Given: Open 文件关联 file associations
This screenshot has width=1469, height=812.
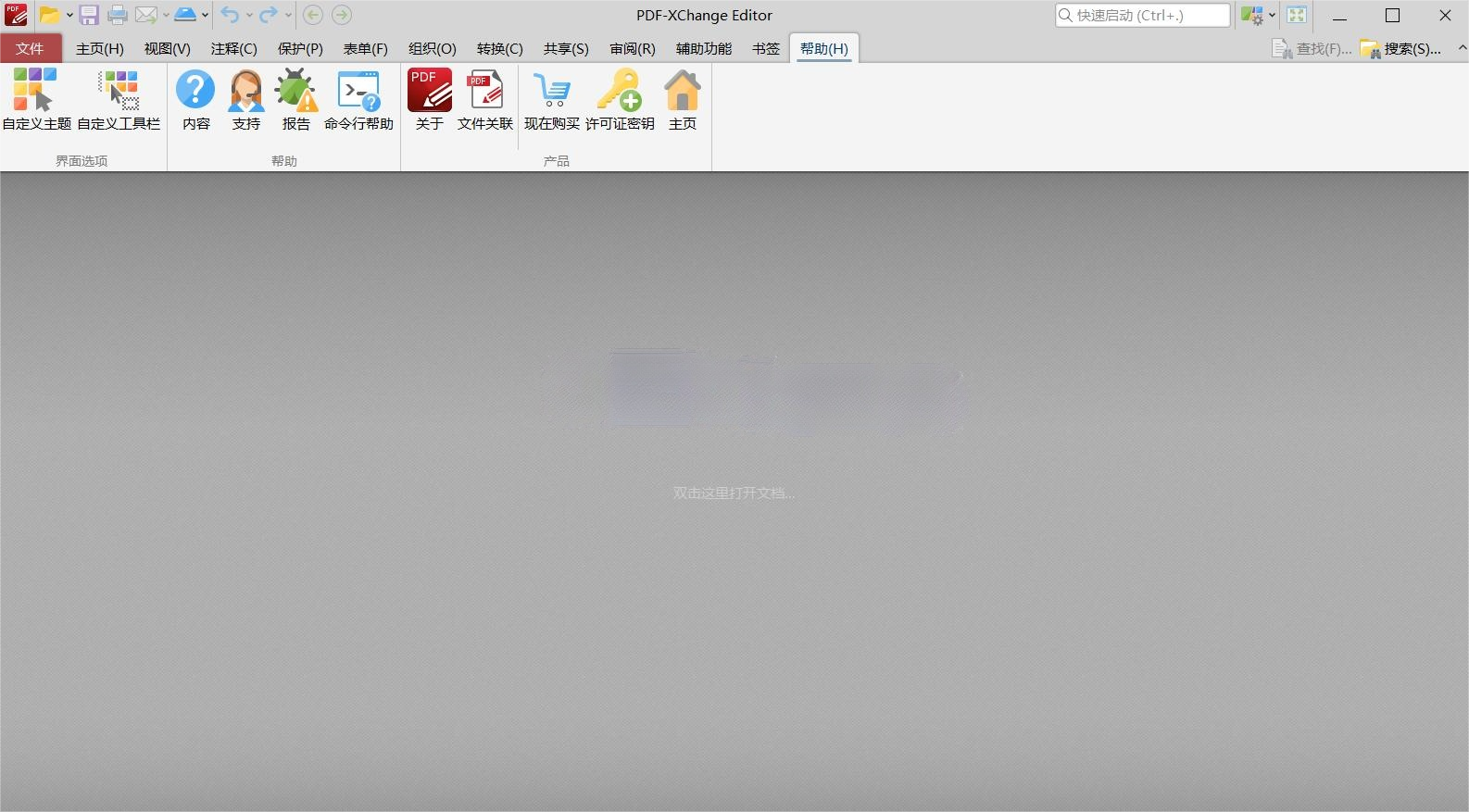Looking at the screenshot, I should 485,99.
